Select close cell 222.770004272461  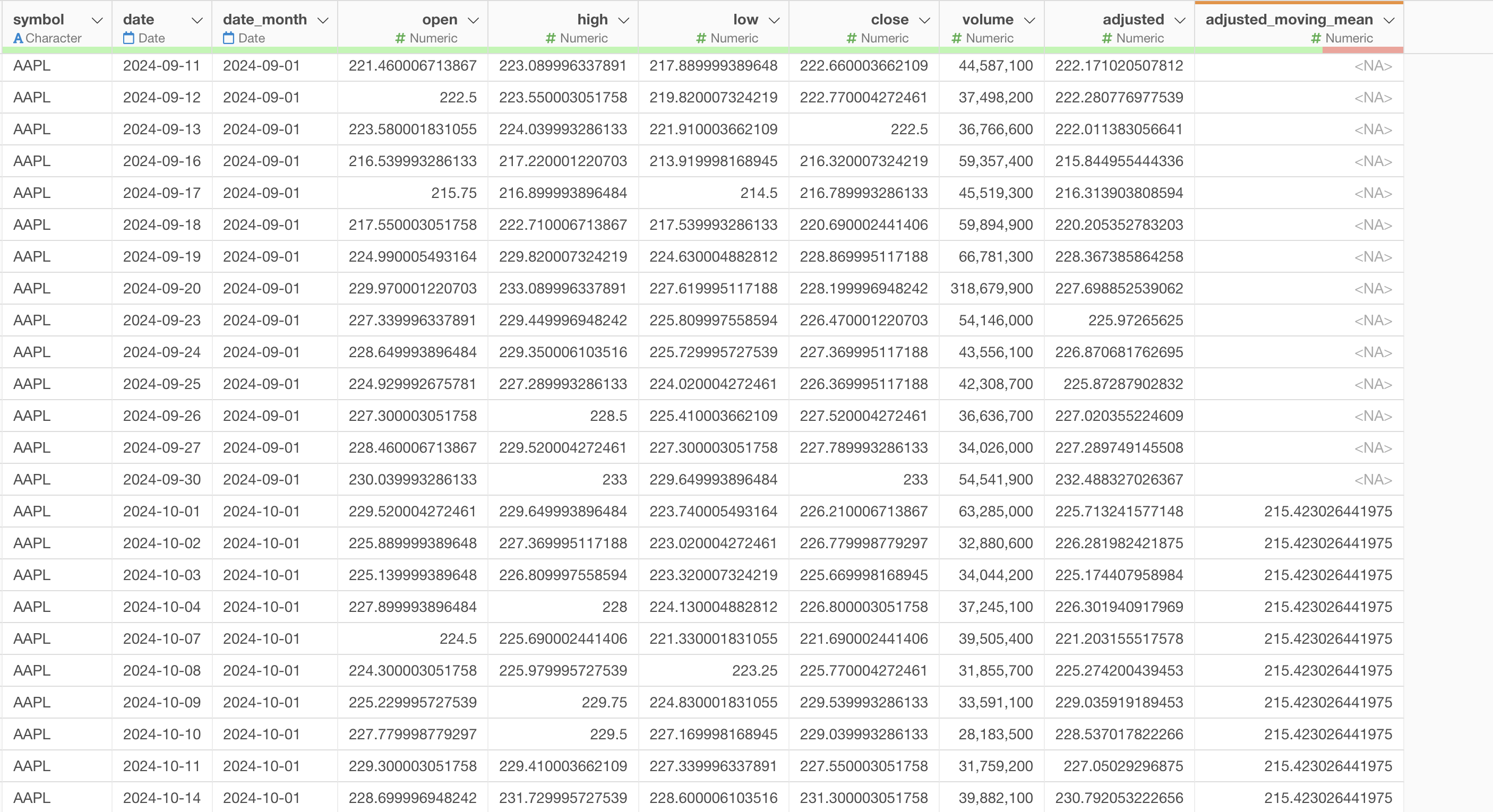864,97
